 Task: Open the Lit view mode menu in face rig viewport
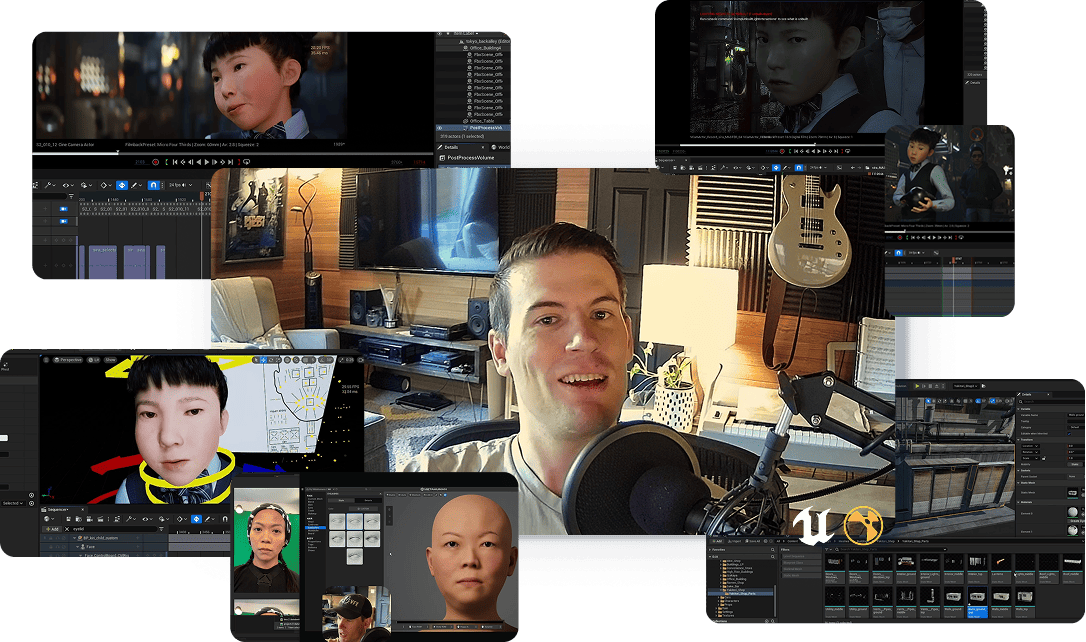tap(94, 359)
